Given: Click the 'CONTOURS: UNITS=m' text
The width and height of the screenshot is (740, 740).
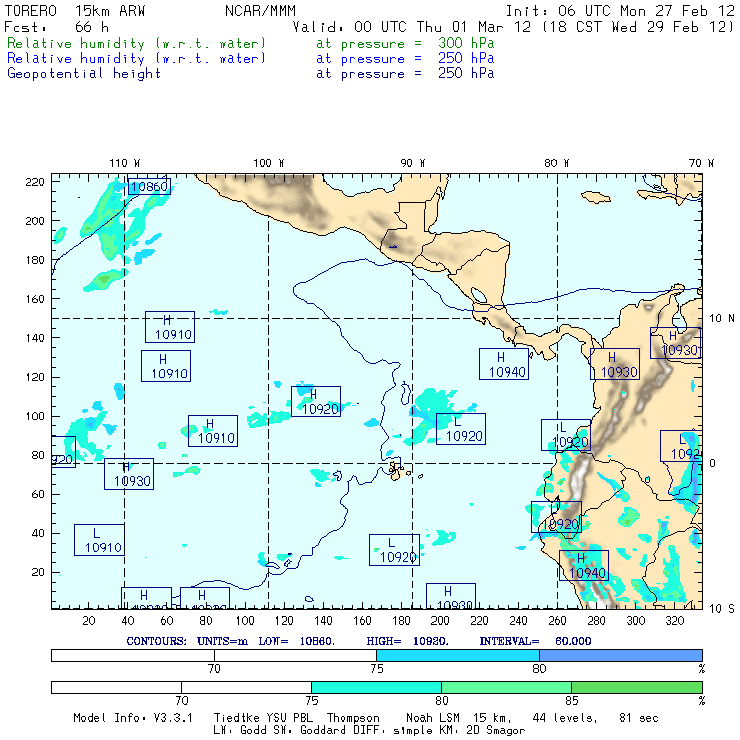Looking at the screenshot, I should point(187,641).
